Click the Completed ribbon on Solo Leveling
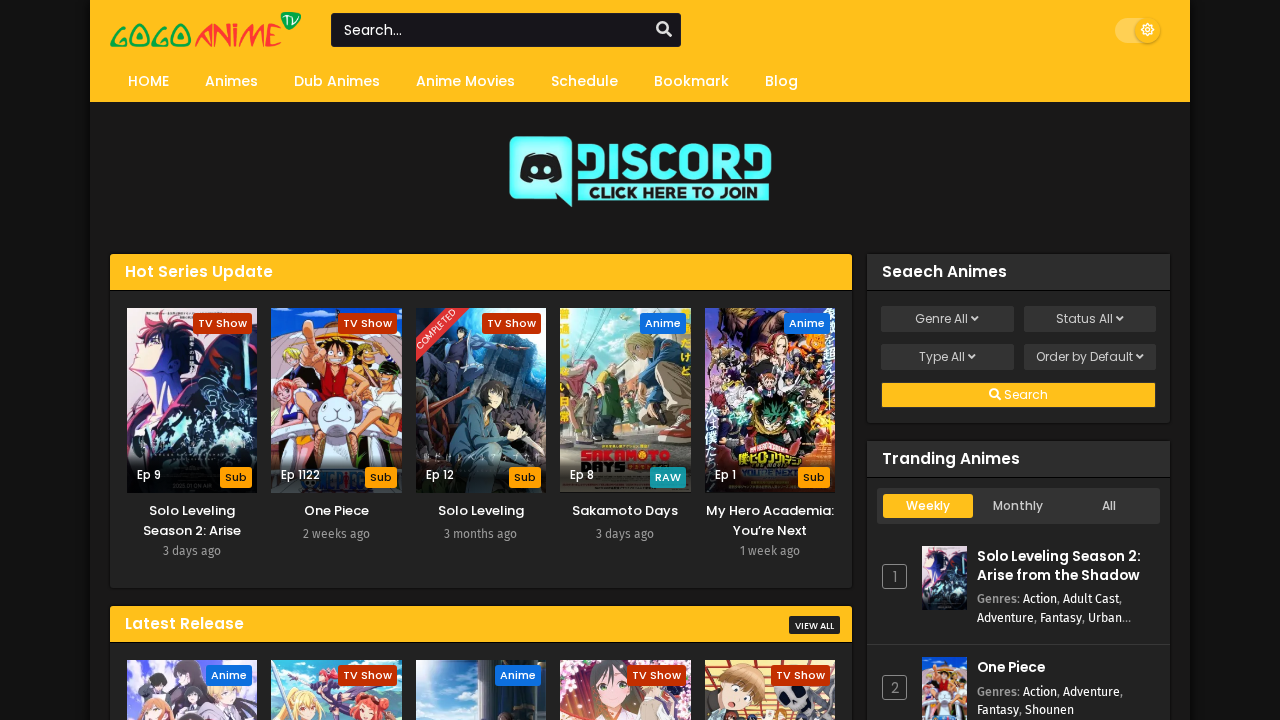The width and height of the screenshot is (1280, 720). coord(437,329)
